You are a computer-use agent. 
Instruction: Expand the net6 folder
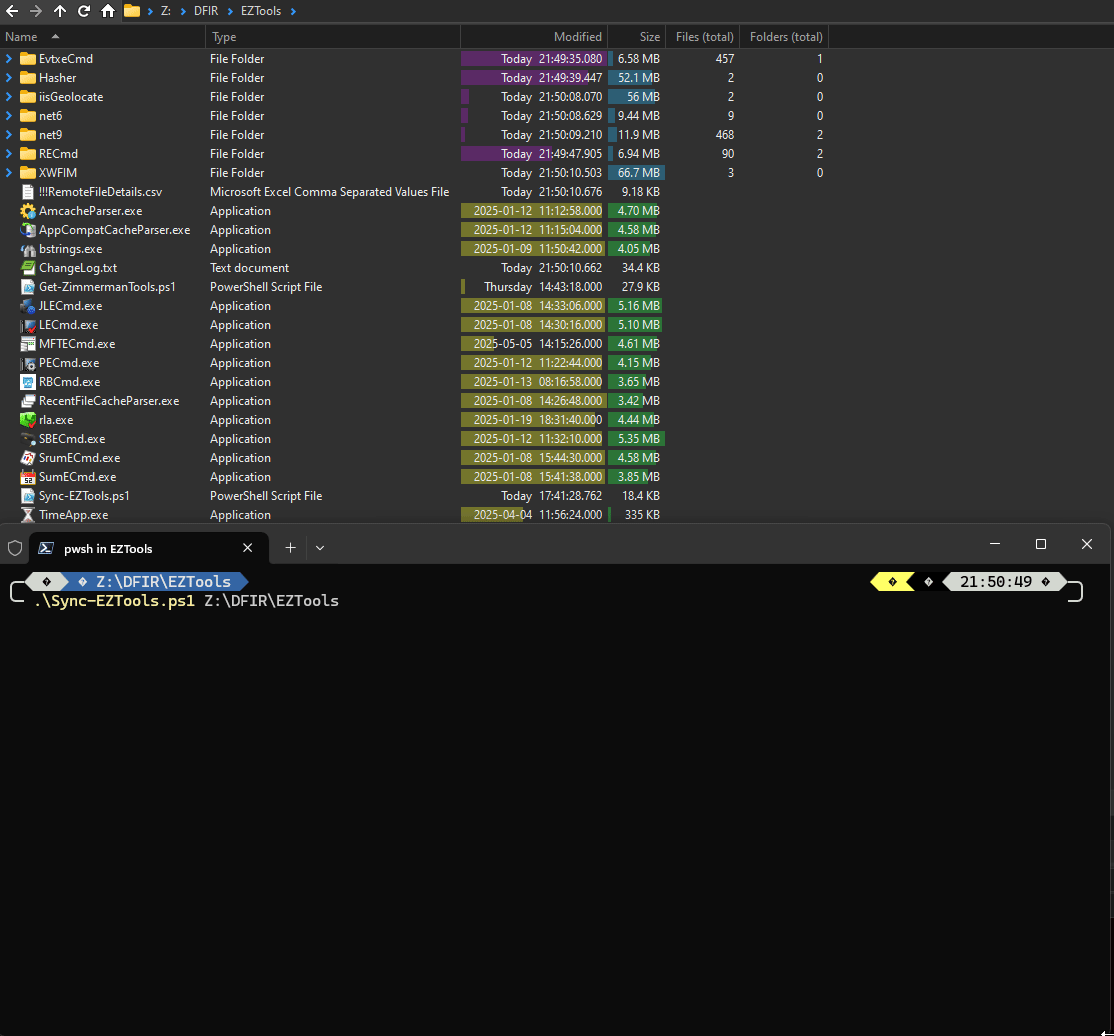pyautogui.click(x=10, y=116)
